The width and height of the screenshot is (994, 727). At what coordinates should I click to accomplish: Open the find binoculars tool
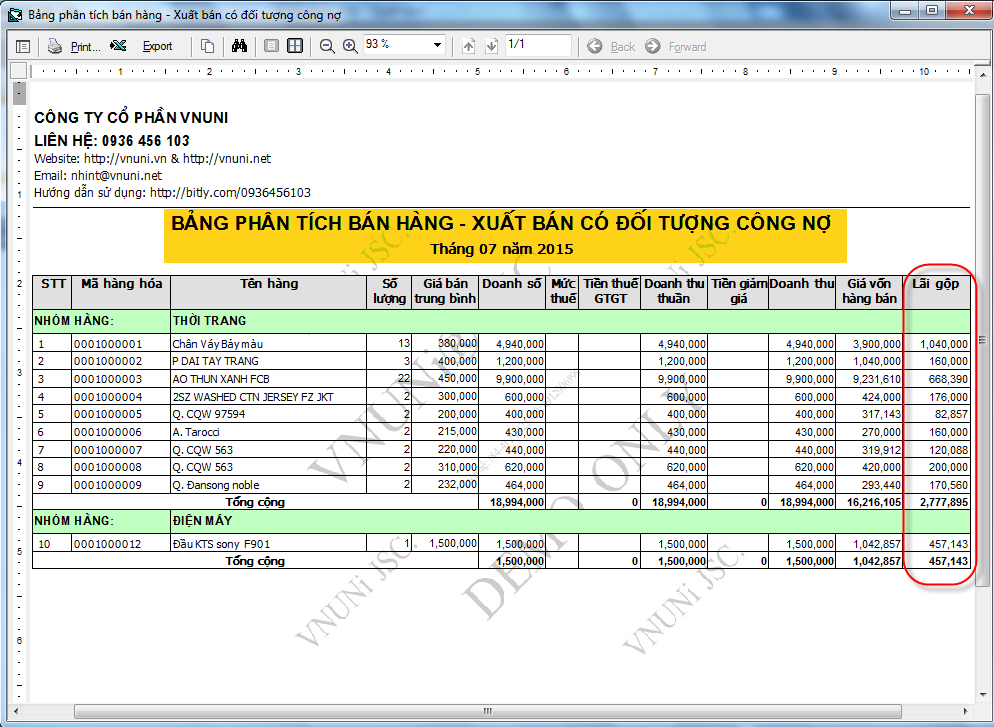239,46
